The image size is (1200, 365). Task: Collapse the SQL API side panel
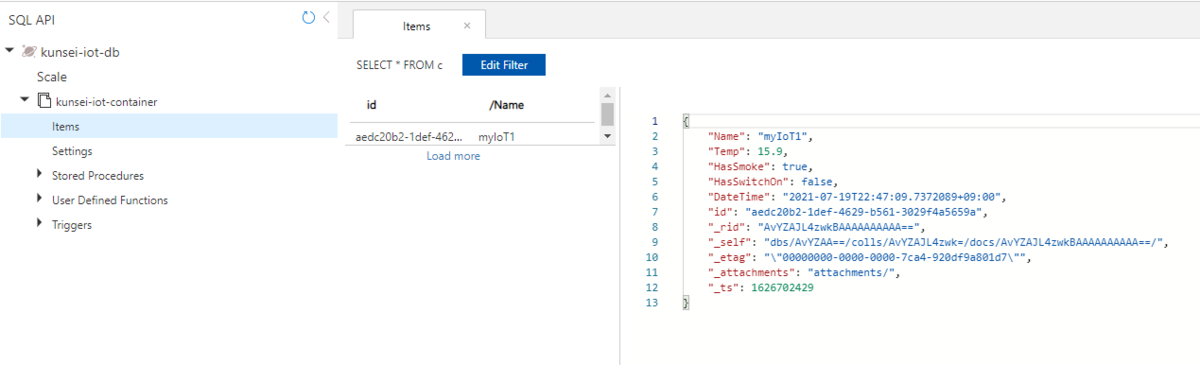326,18
